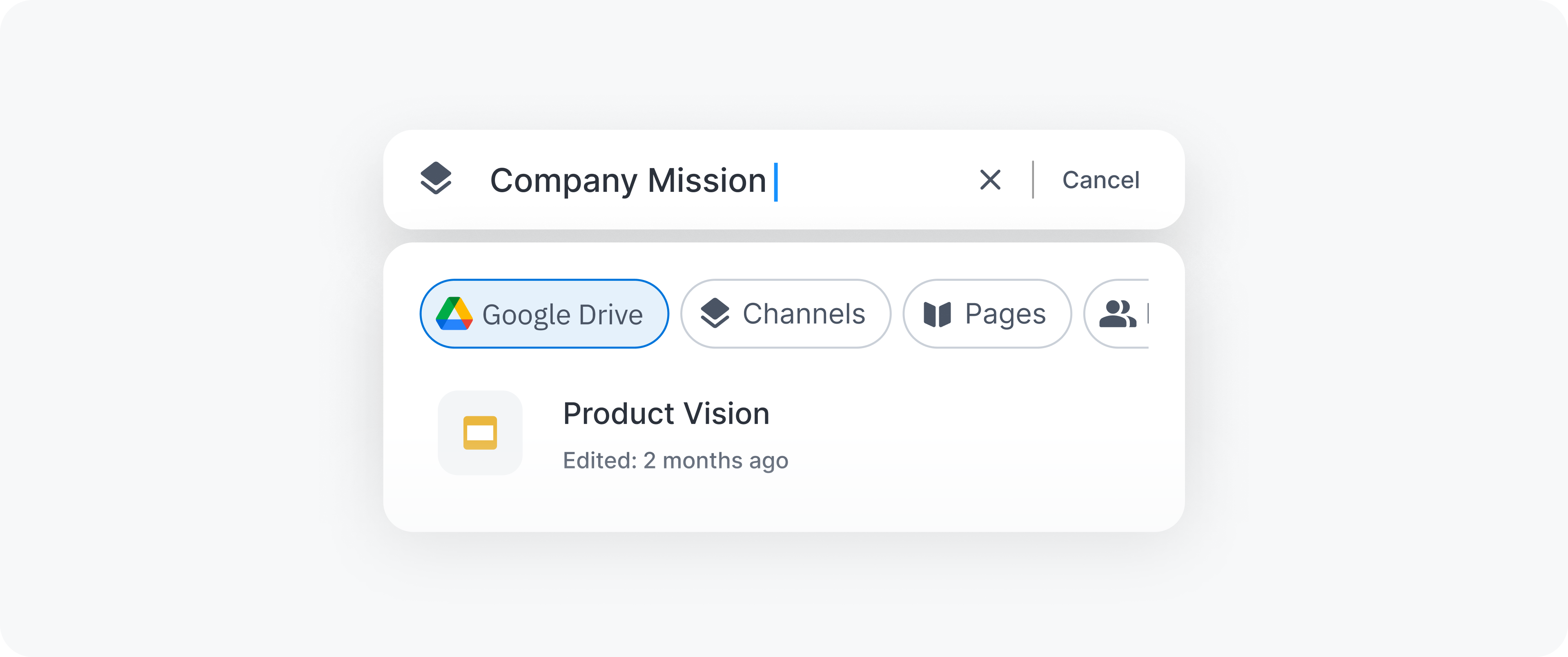Open the Product Vision result
This screenshot has width=1568, height=657.
pos(666,414)
